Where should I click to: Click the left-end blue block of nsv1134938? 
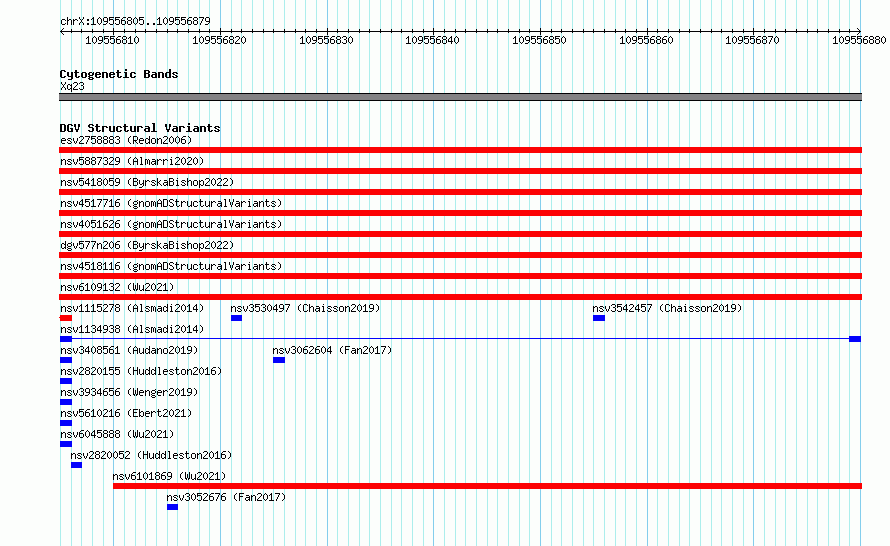pyautogui.click(x=66, y=339)
